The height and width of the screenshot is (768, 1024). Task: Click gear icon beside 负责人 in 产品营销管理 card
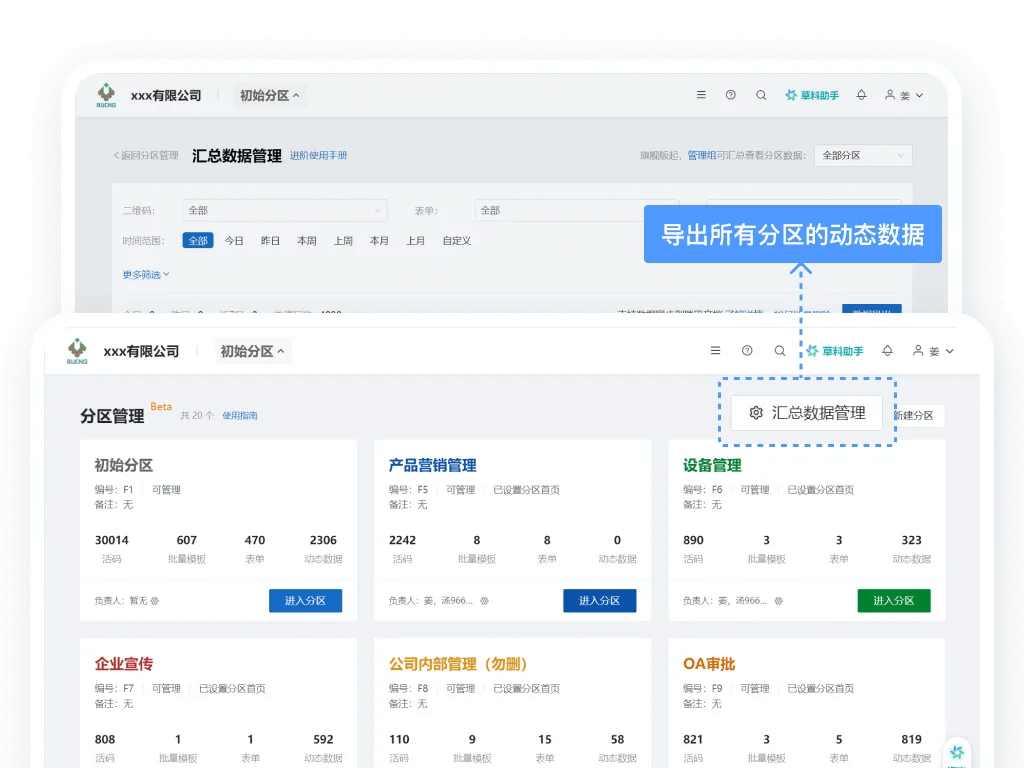tap(484, 601)
